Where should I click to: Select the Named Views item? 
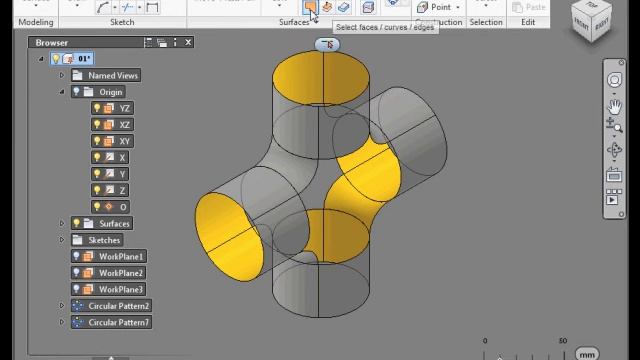click(113, 75)
